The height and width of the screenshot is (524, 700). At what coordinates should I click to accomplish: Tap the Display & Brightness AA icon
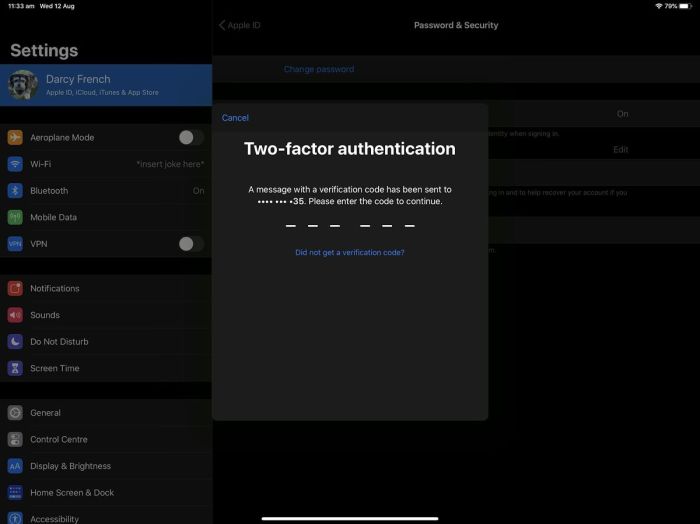[15, 466]
